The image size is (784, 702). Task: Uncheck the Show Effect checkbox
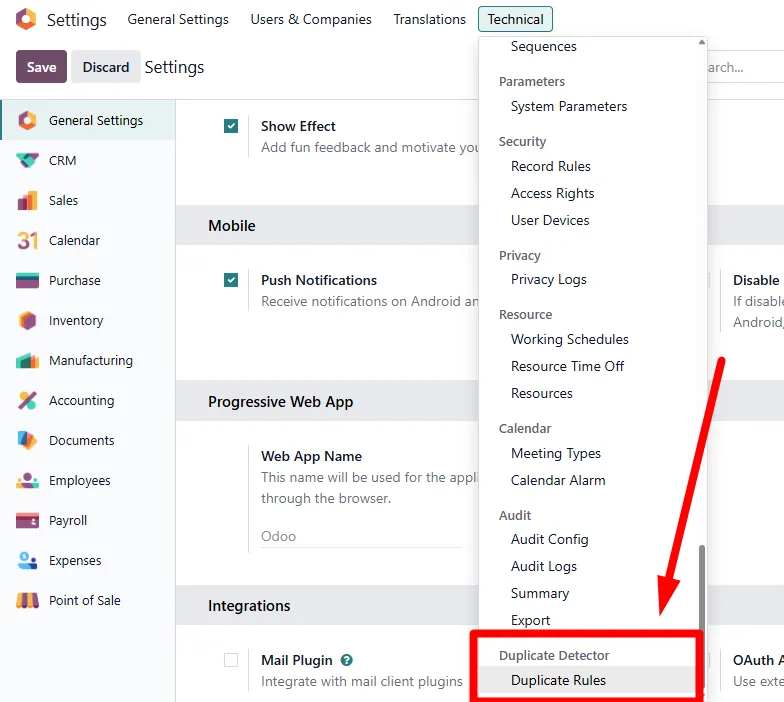(x=231, y=126)
